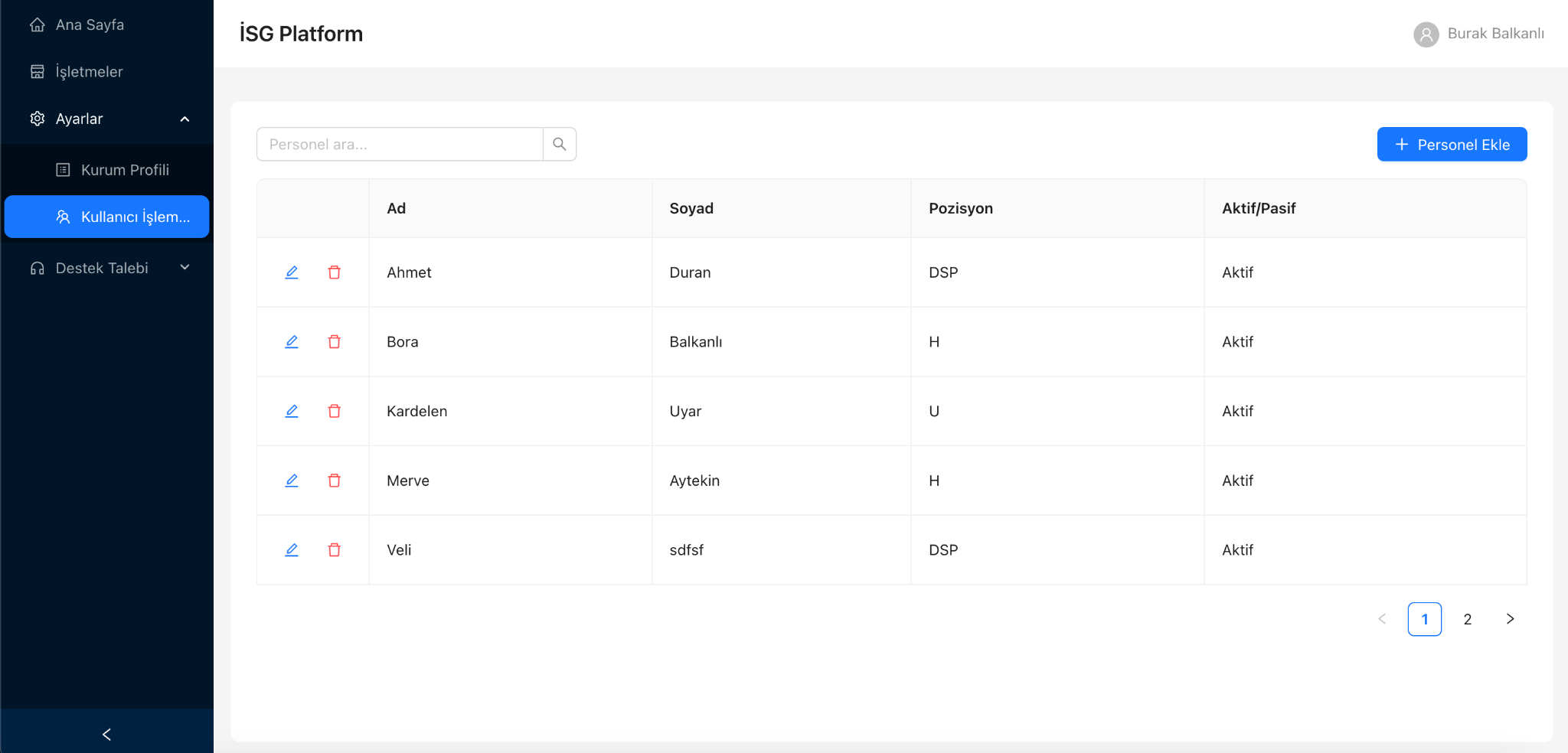Delete the Ahmet Duran row via trash icon
1568x753 pixels.
(335, 272)
